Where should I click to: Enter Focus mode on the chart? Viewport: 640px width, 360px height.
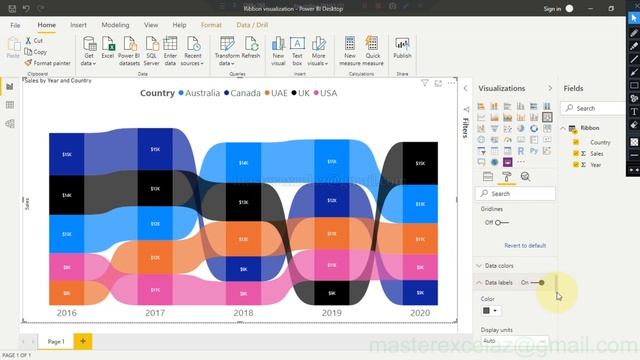point(438,83)
